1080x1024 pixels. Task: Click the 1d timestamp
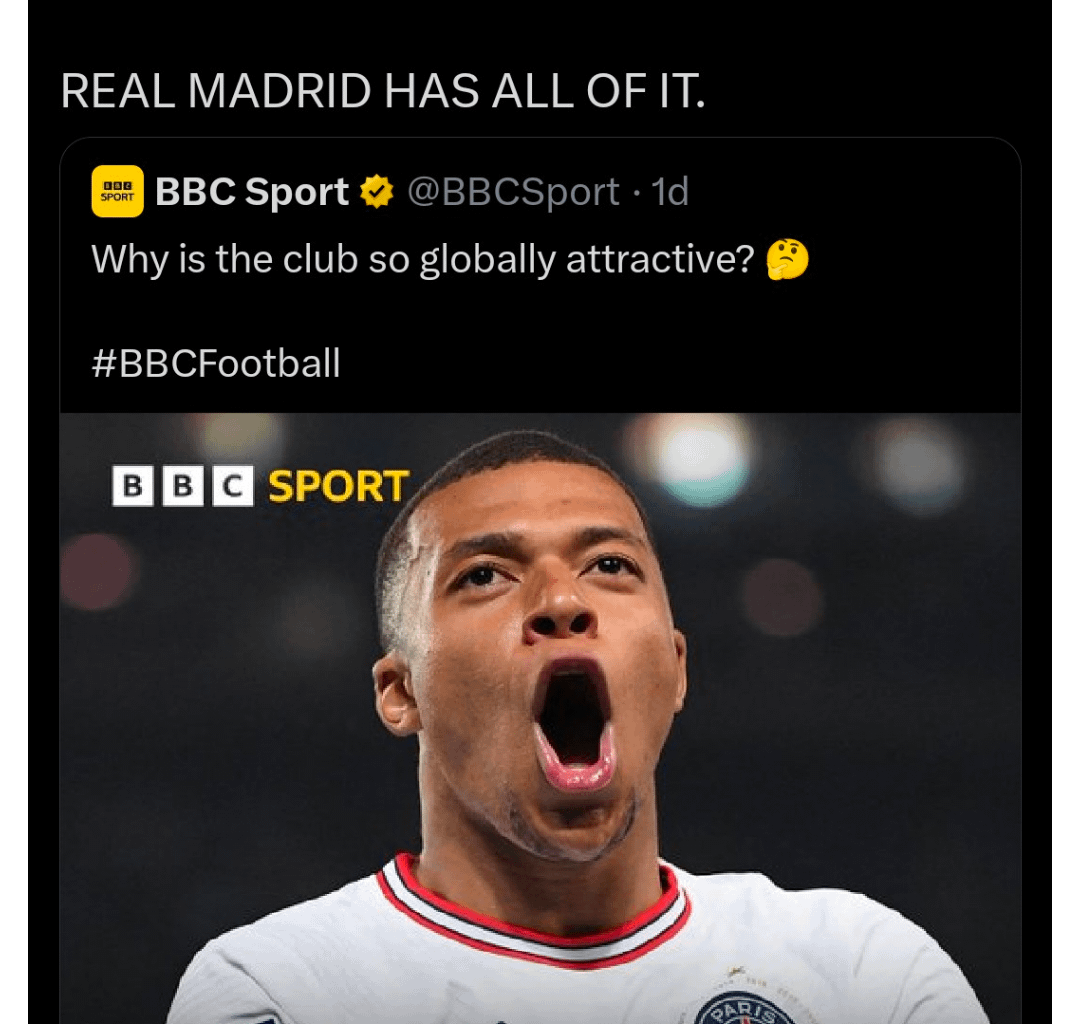pyautogui.click(x=670, y=192)
